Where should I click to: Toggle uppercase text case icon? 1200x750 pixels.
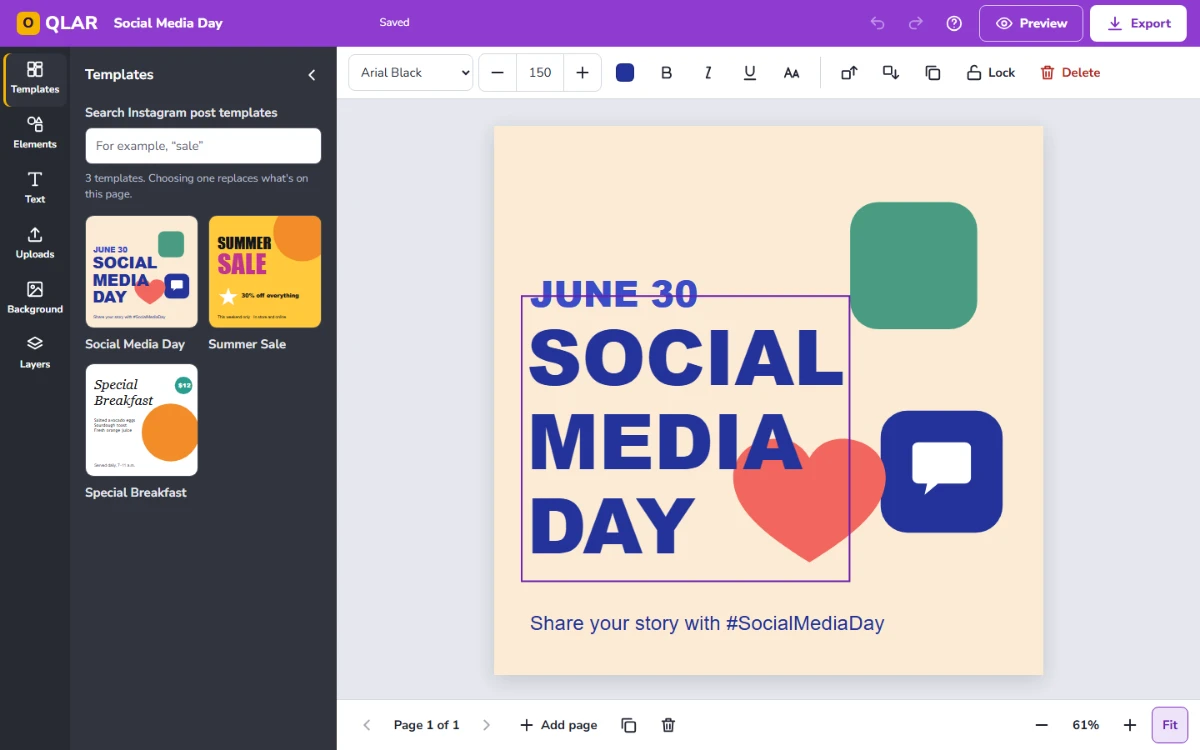[791, 73]
